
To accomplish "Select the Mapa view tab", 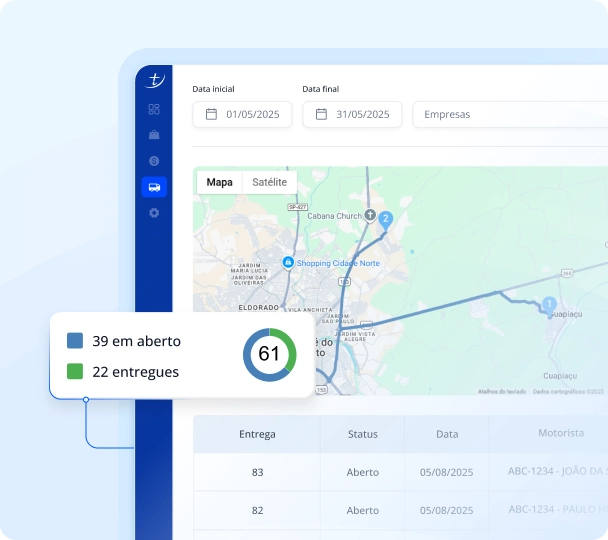I will [x=219, y=182].
